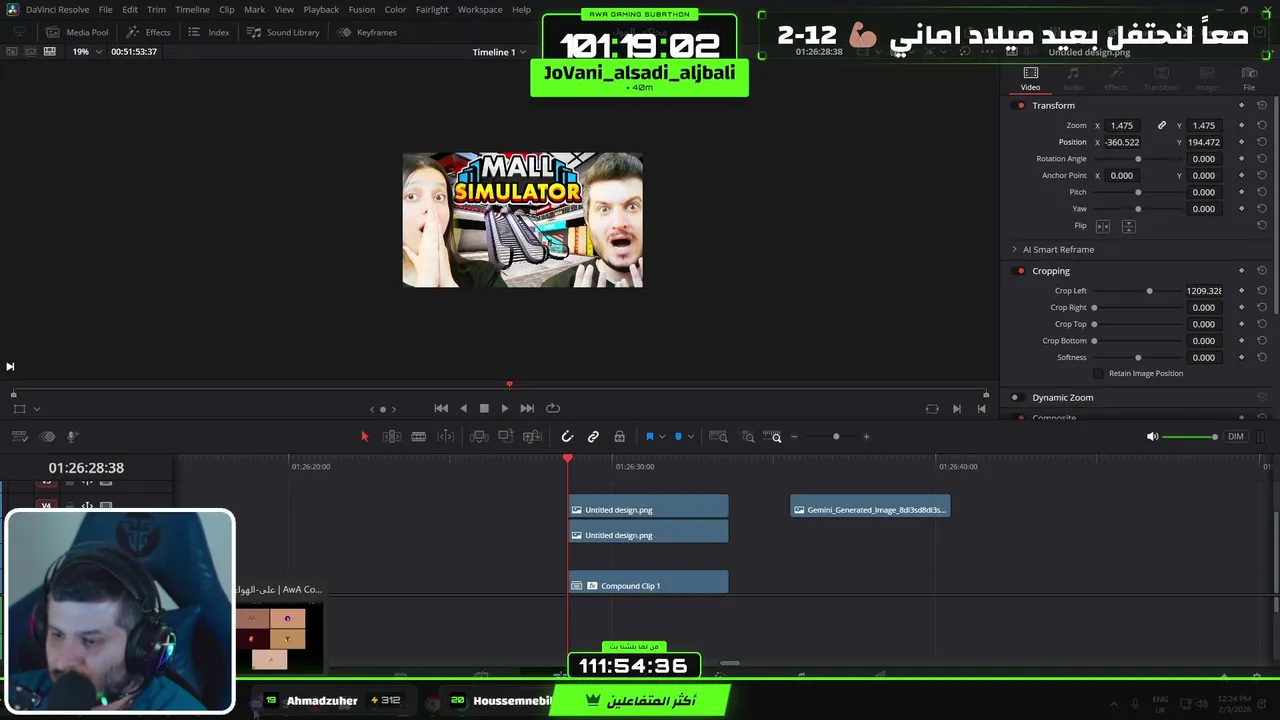1280x720 pixels.
Task: Open the Sound Library panel
Action: 283,32
